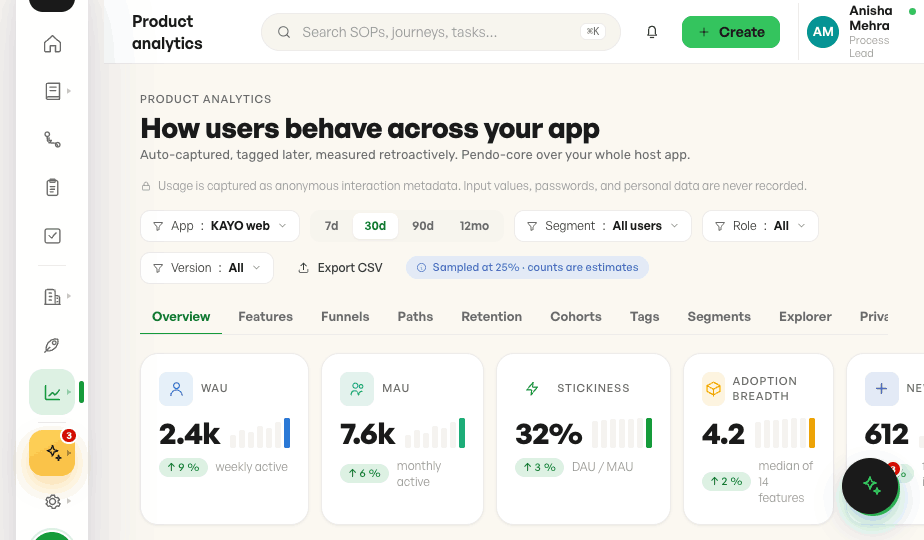
Task: Select the 12mo time range
Action: pyautogui.click(x=474, y=226)
